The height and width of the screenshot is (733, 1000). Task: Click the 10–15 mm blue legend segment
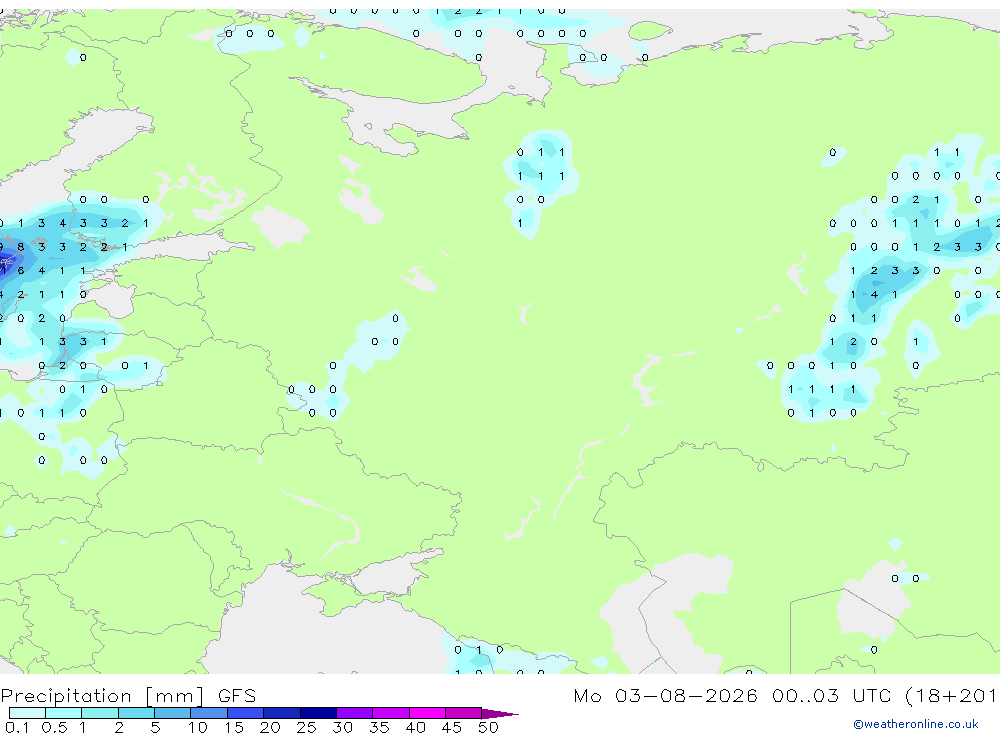(209, 713)
